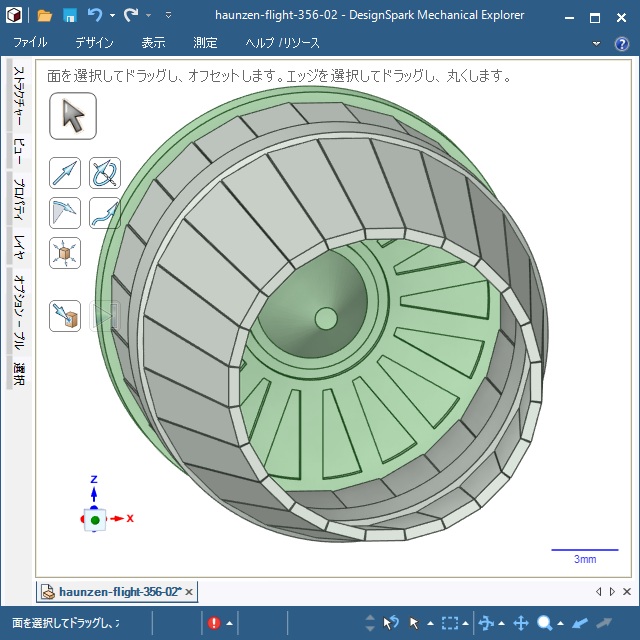Open help via the question mark icon
Screen dimensions: 640x640
[622, 44]
